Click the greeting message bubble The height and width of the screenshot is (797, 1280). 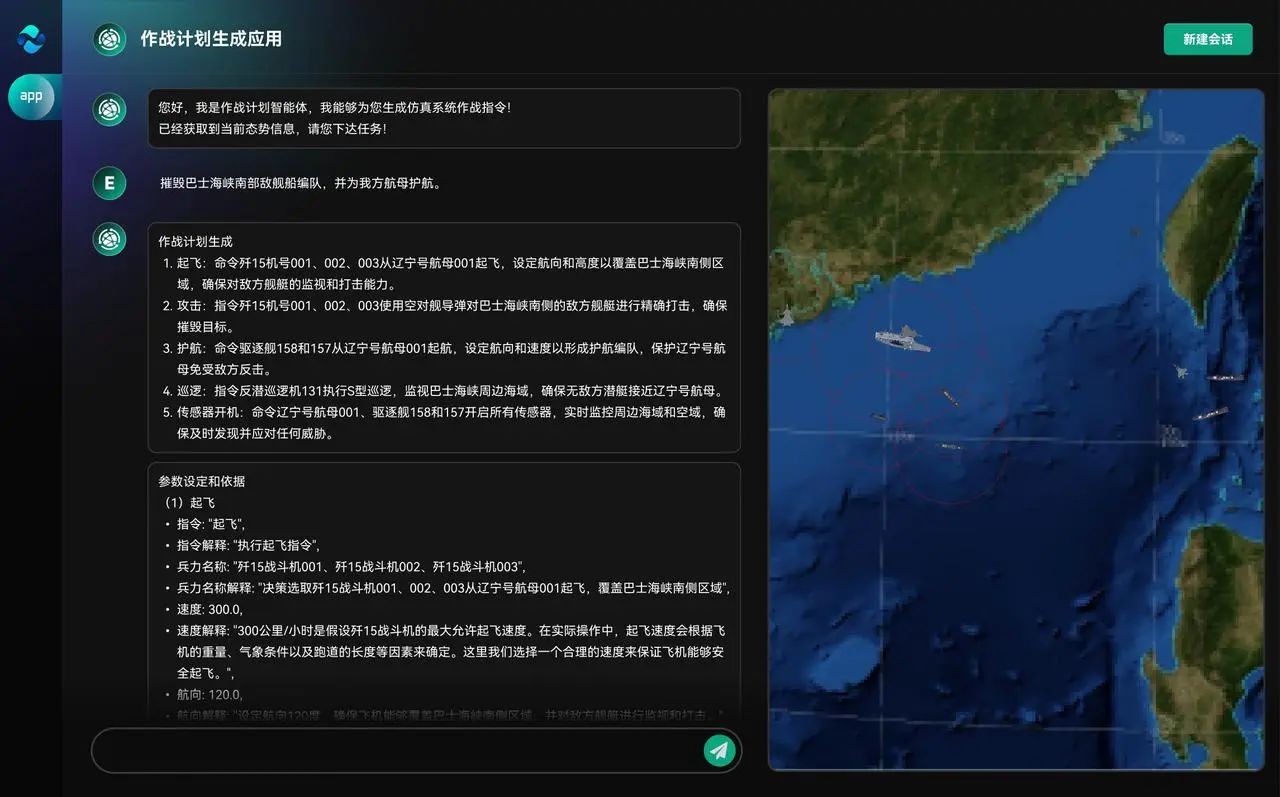tap(443, 118)
